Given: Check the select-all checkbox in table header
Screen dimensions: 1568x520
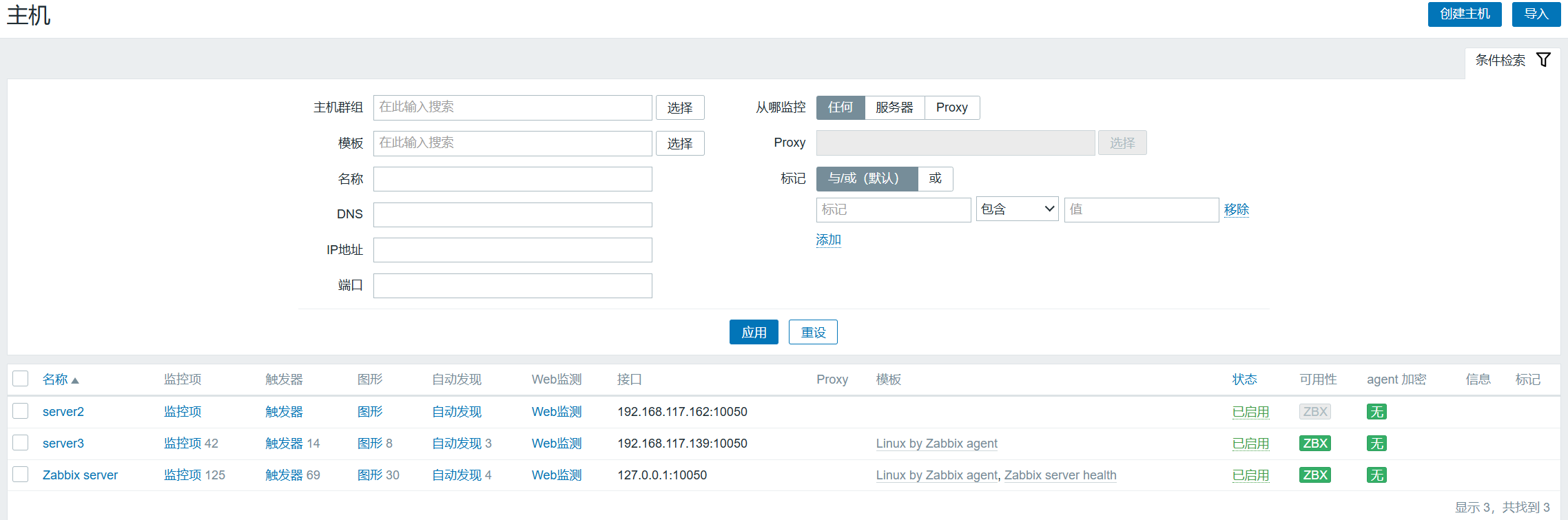Looking at the screenshot, I should point(21,379).
